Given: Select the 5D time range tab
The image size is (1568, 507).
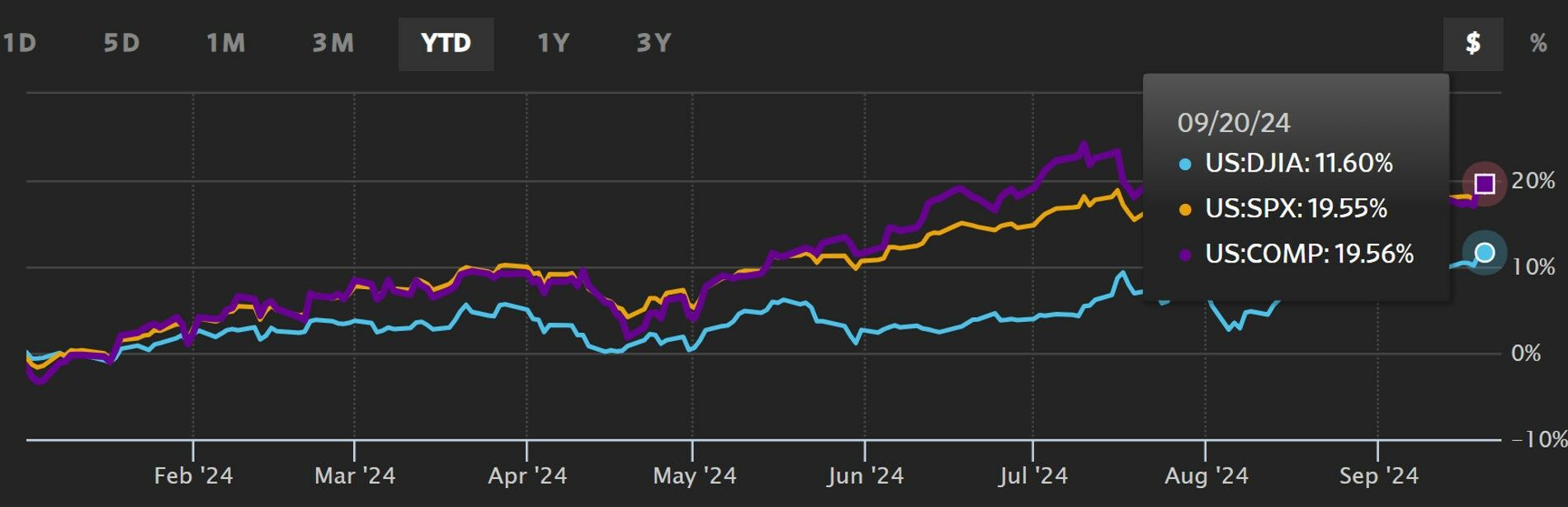Looking at the screenshot, I should 121,44.
